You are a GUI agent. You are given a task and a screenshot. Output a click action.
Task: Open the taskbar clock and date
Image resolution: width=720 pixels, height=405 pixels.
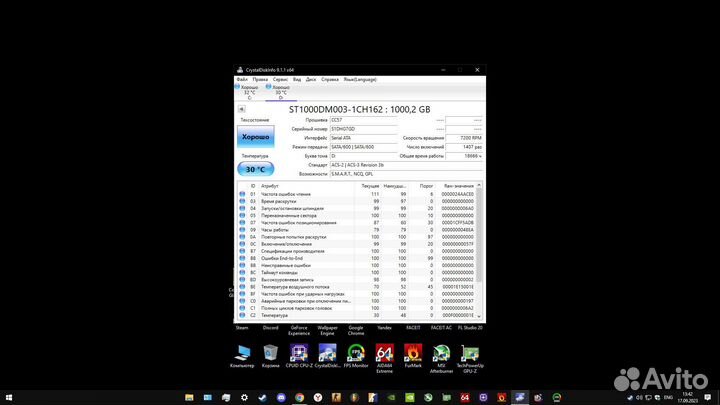pos(687,398)
